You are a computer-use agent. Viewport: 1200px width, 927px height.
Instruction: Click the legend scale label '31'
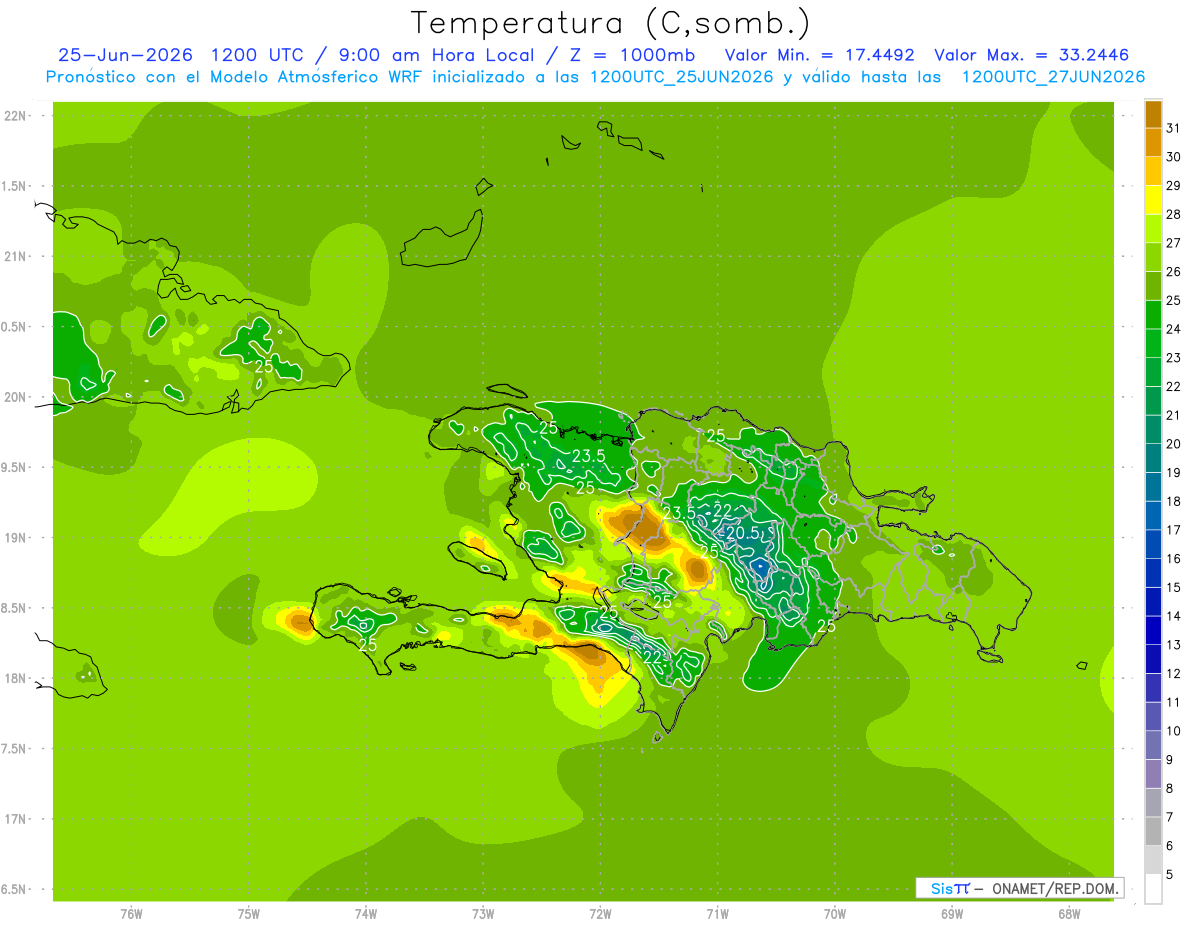pos(1174,128)
